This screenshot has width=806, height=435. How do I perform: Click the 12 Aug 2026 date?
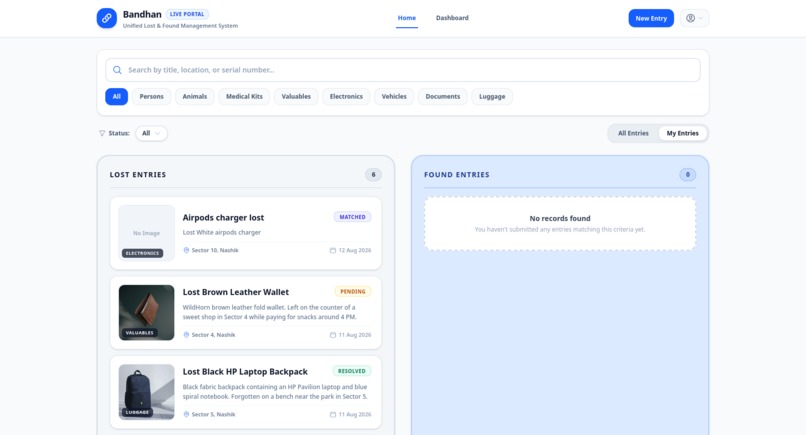point(355,250)
